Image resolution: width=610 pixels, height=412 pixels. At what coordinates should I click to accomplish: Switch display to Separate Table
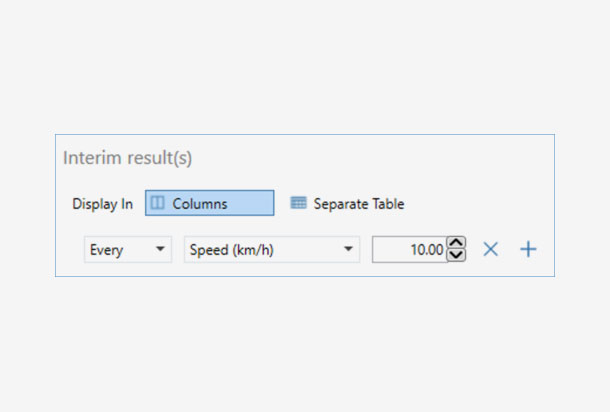coord(348,203)
